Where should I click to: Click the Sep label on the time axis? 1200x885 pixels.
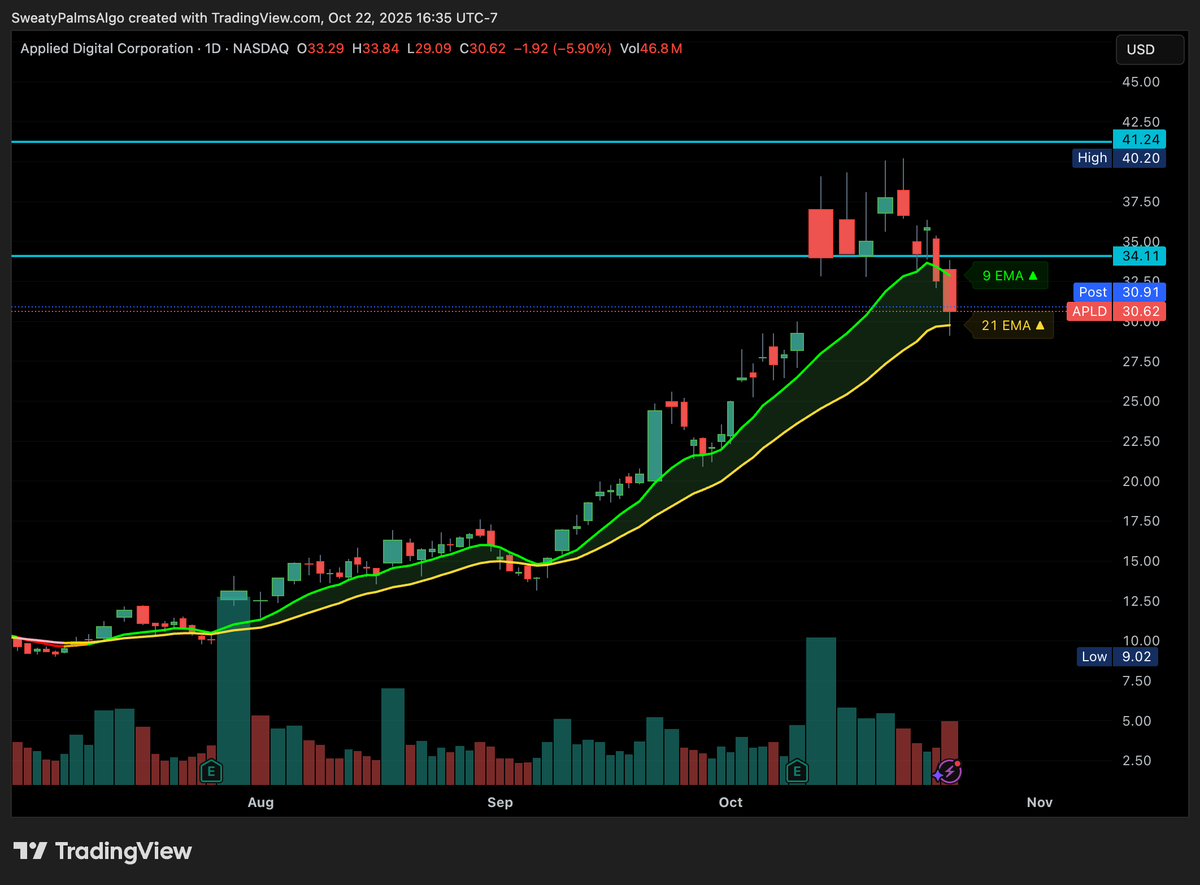pyautogui.click(x=500, y=802)
